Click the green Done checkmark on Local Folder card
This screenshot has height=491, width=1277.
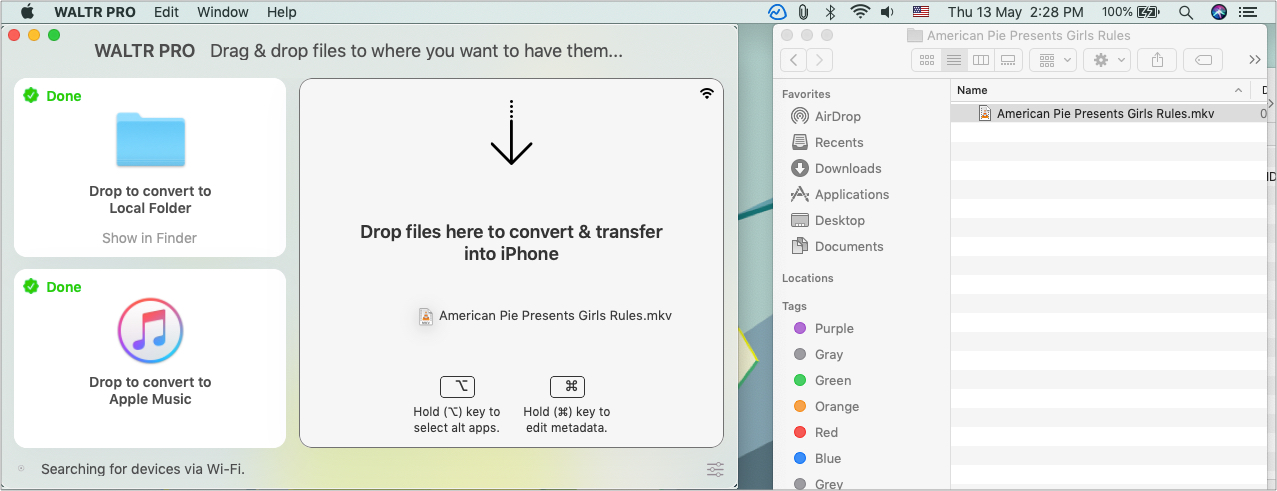31,96
